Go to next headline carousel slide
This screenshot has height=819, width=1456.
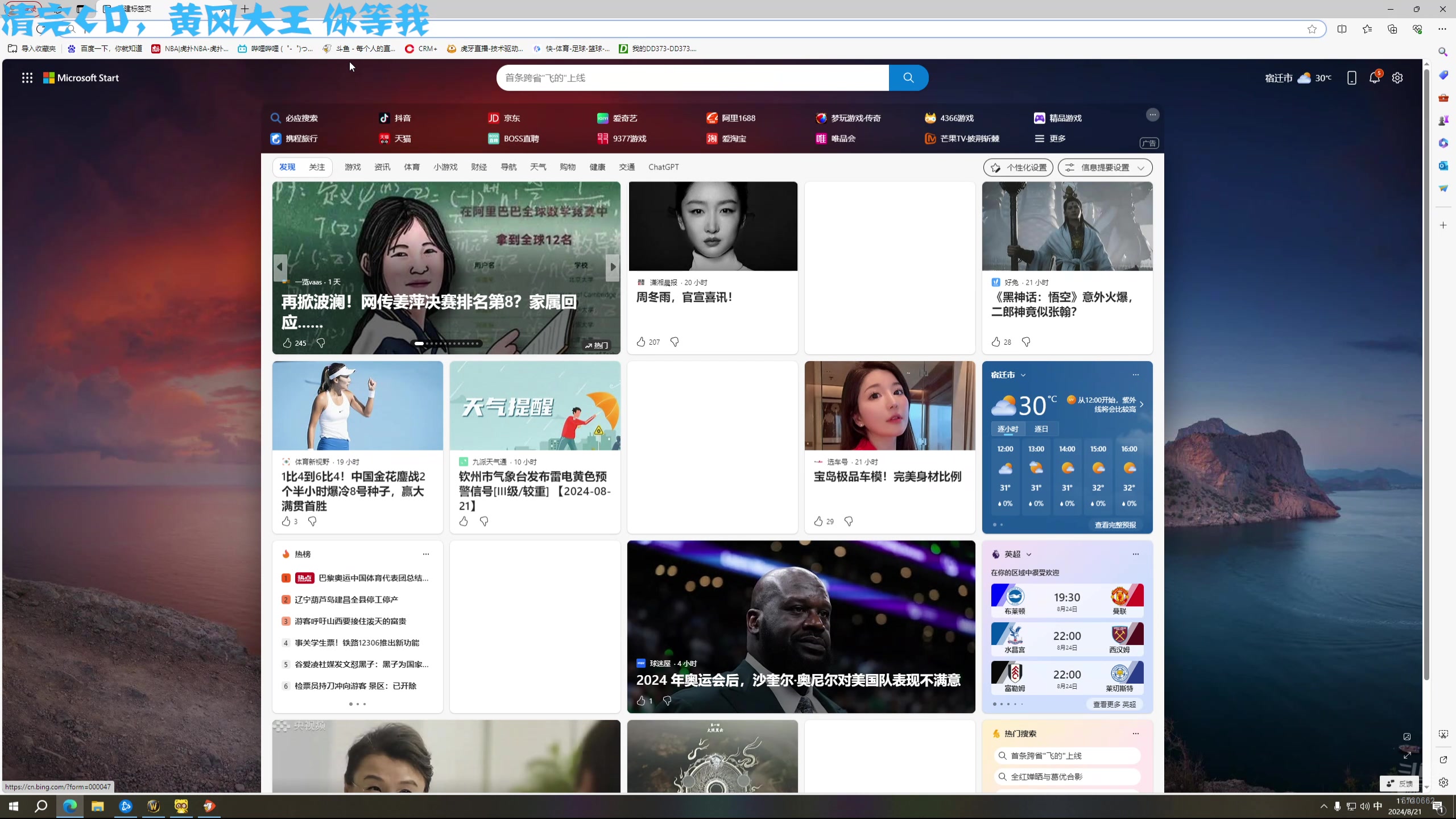coord(613,267)
